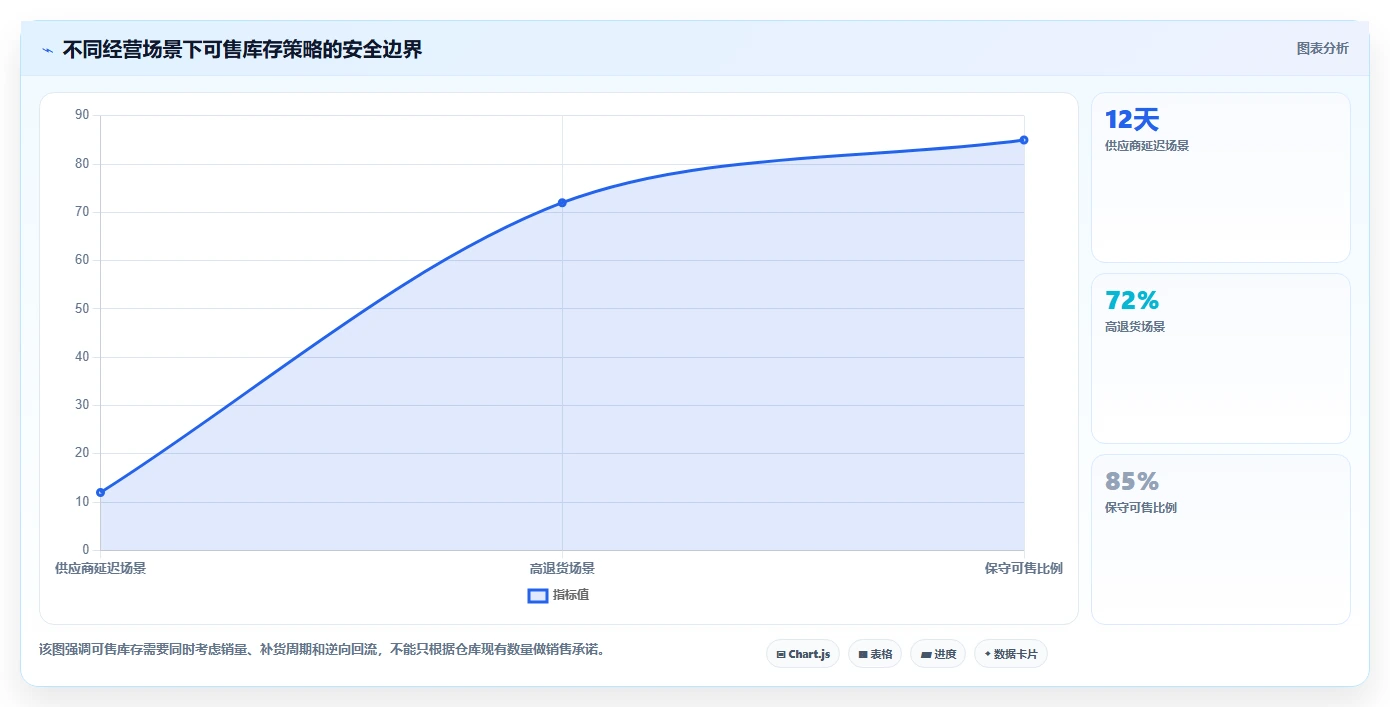The height and width of the screenshot is (707, 1390).
Task: Select the 进度 tag
Action: [938, 654]
